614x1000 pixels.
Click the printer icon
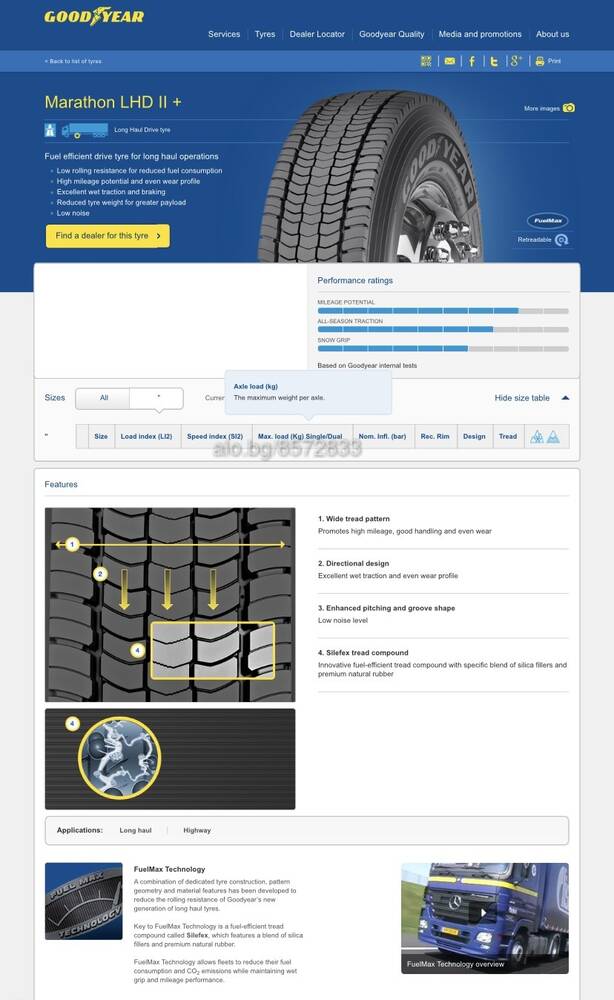pos(539,61)
